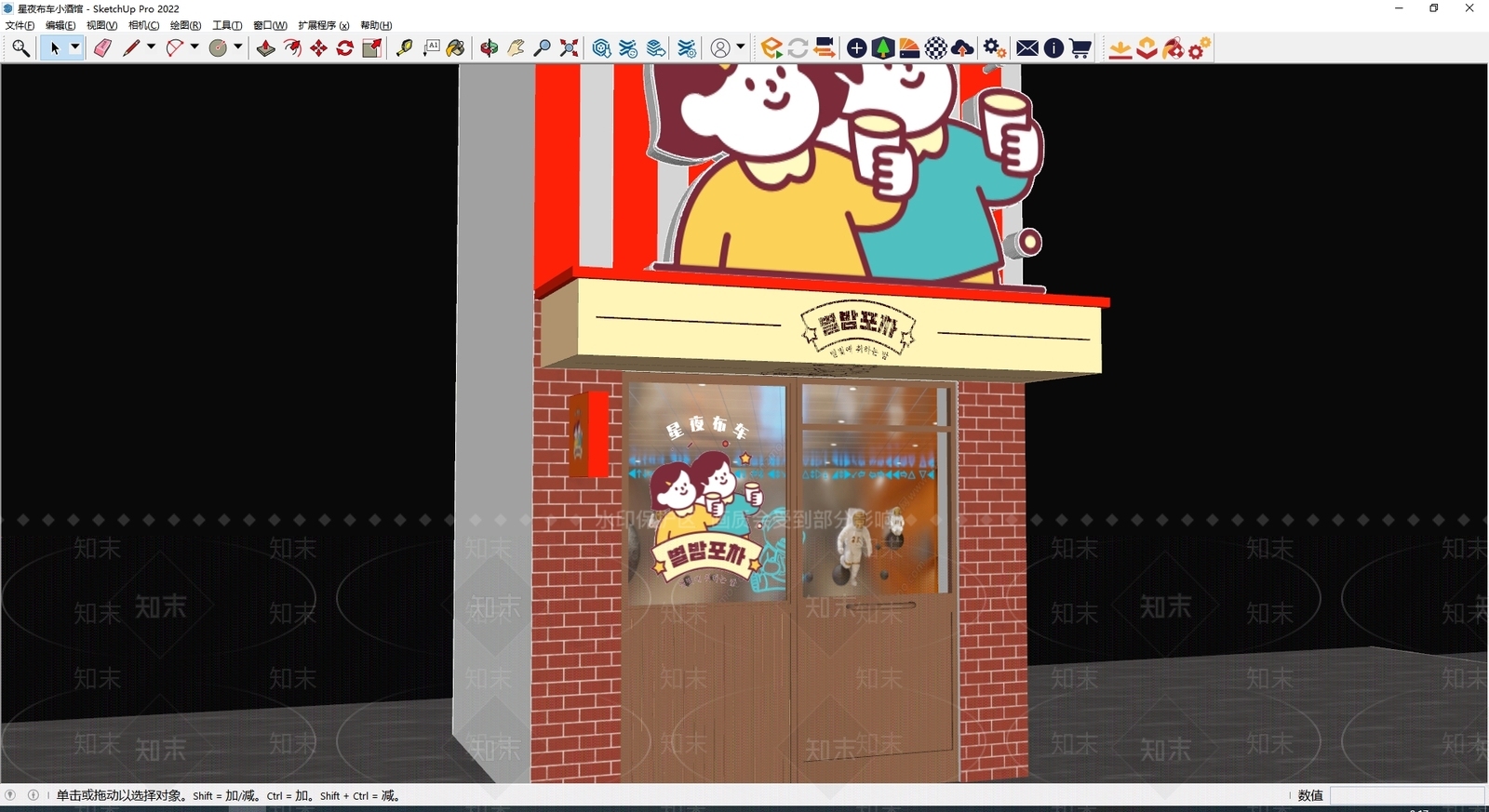Click the shopping cart toolbar icon

(1080, 48)
